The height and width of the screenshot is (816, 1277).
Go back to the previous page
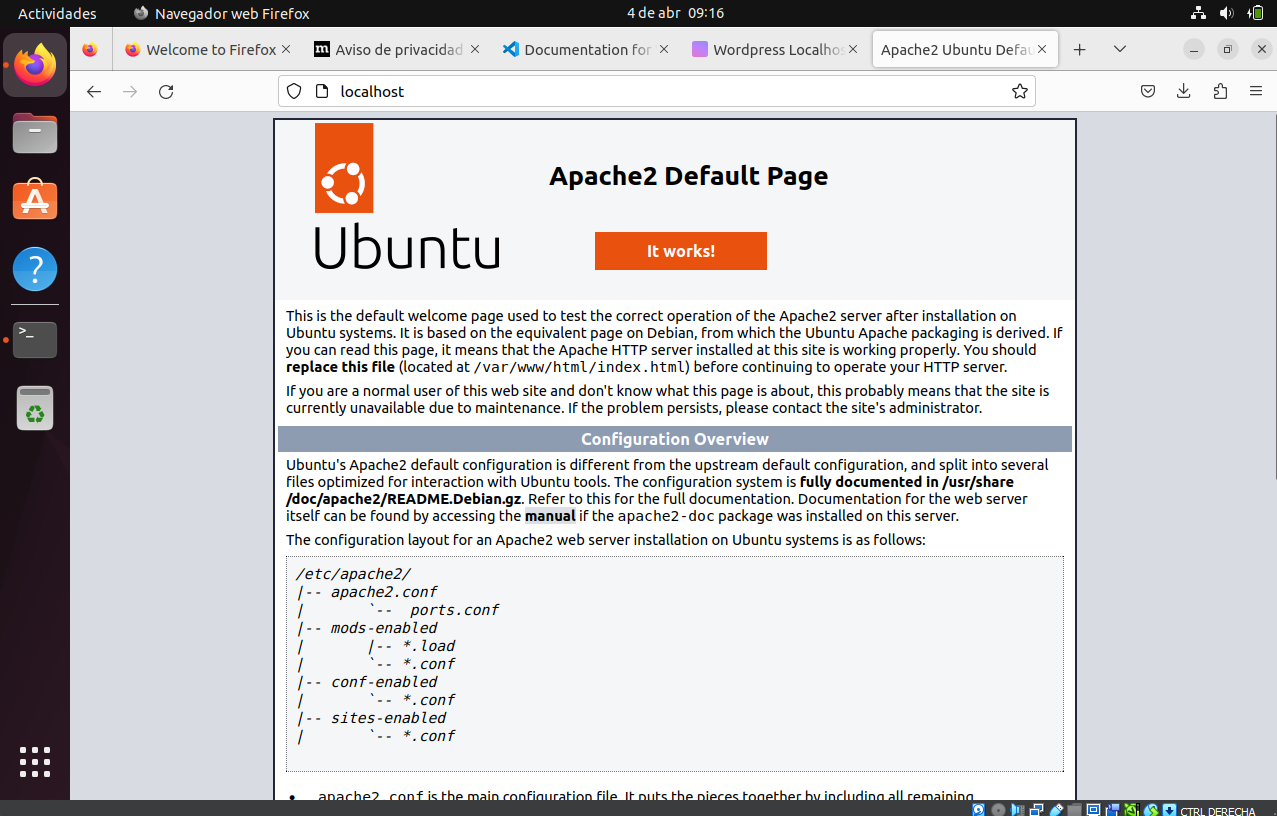(94, 92)
